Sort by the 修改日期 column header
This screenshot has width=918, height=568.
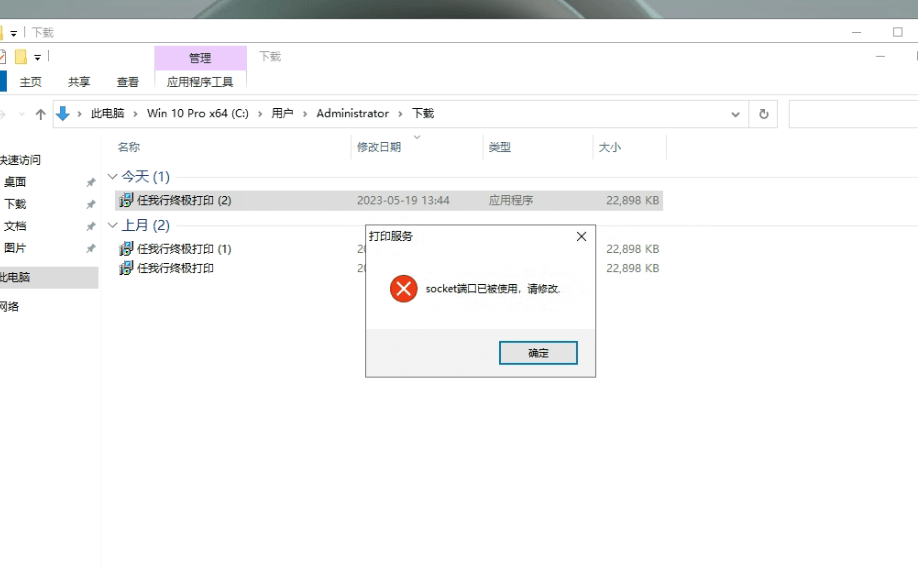379,147
